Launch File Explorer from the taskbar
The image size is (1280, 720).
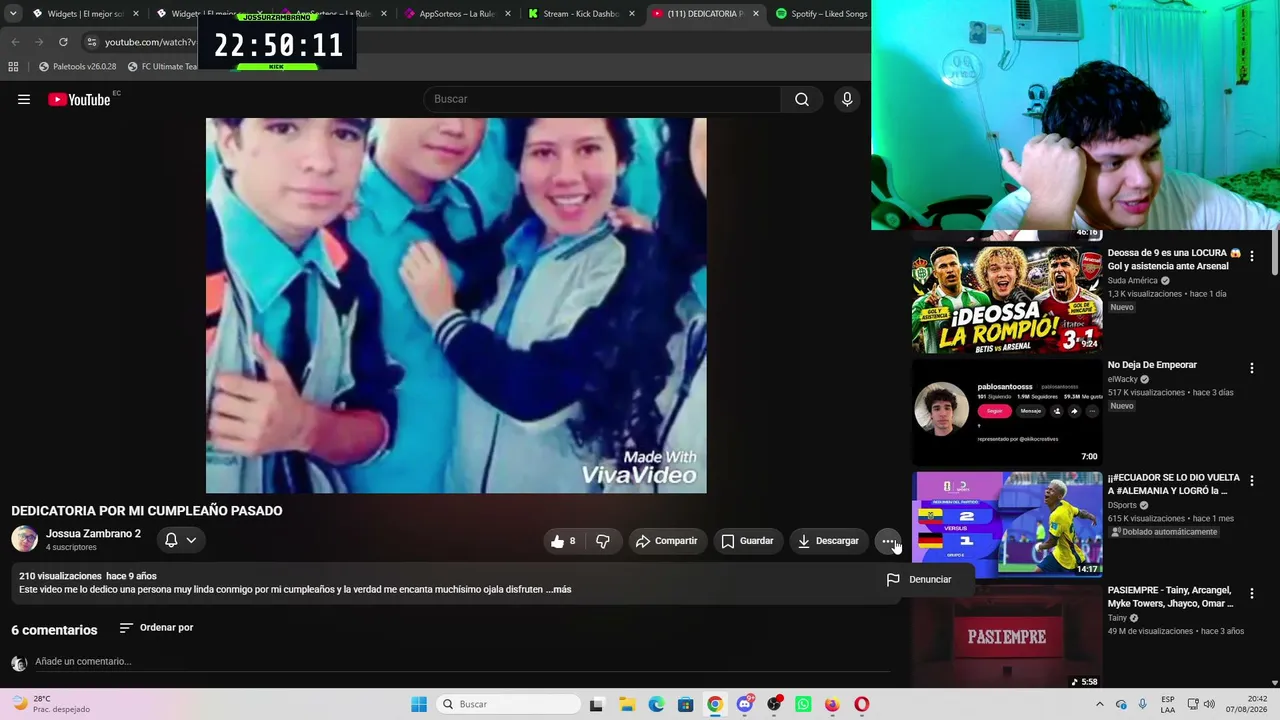coord(626,704)
